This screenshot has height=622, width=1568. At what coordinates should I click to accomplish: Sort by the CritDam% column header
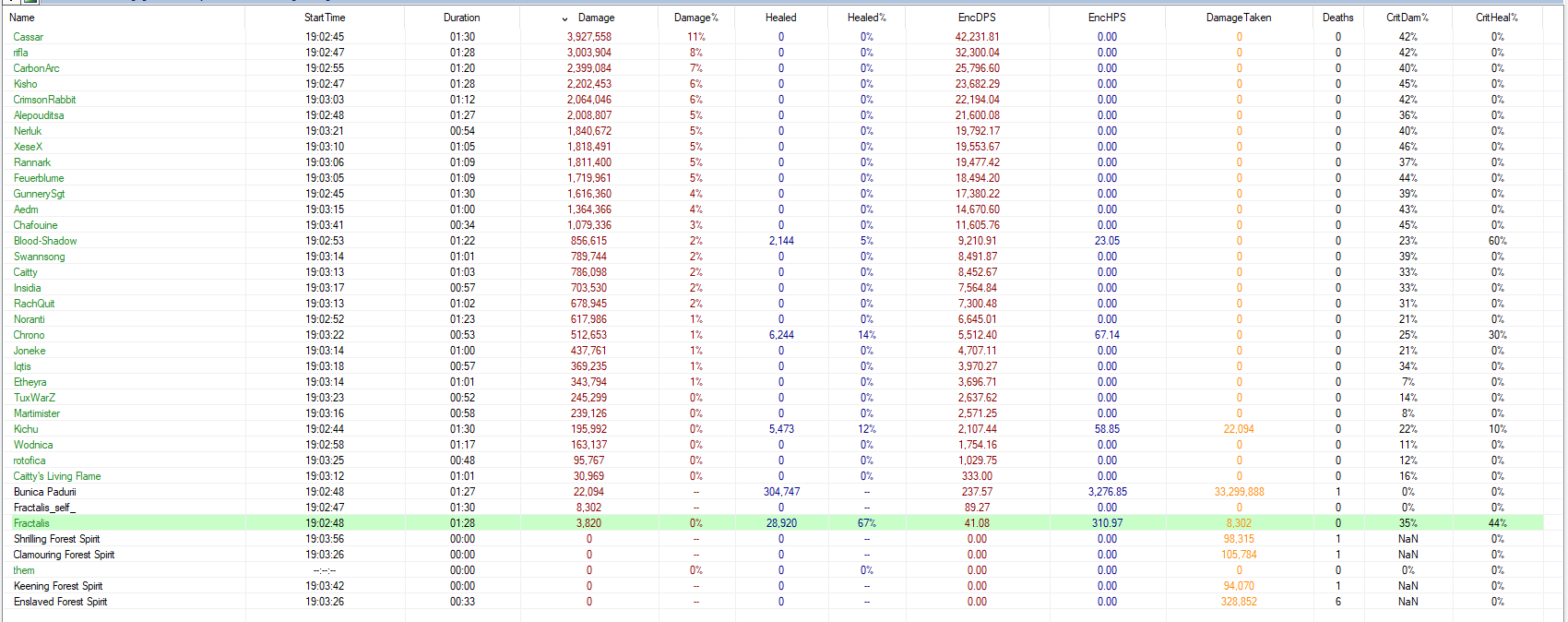[1407, 18]
